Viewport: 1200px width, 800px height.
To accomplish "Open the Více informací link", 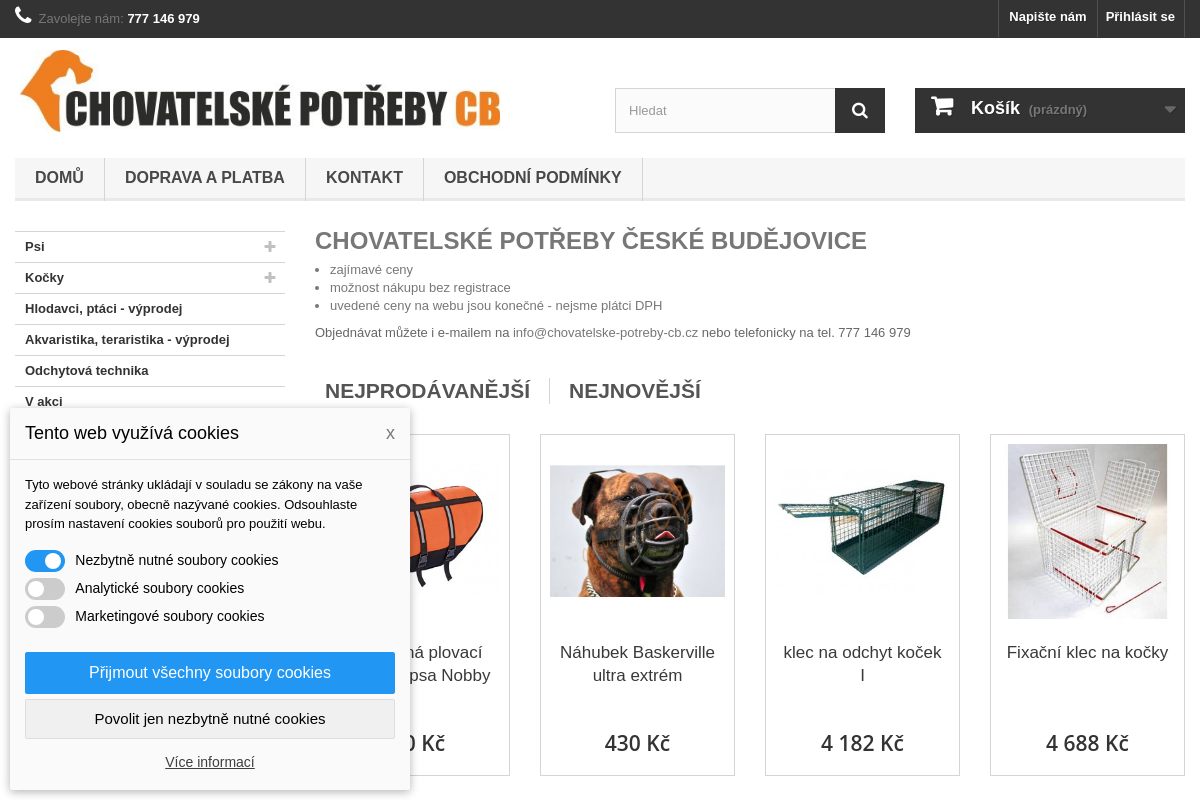I will click(x=210, y=761).
